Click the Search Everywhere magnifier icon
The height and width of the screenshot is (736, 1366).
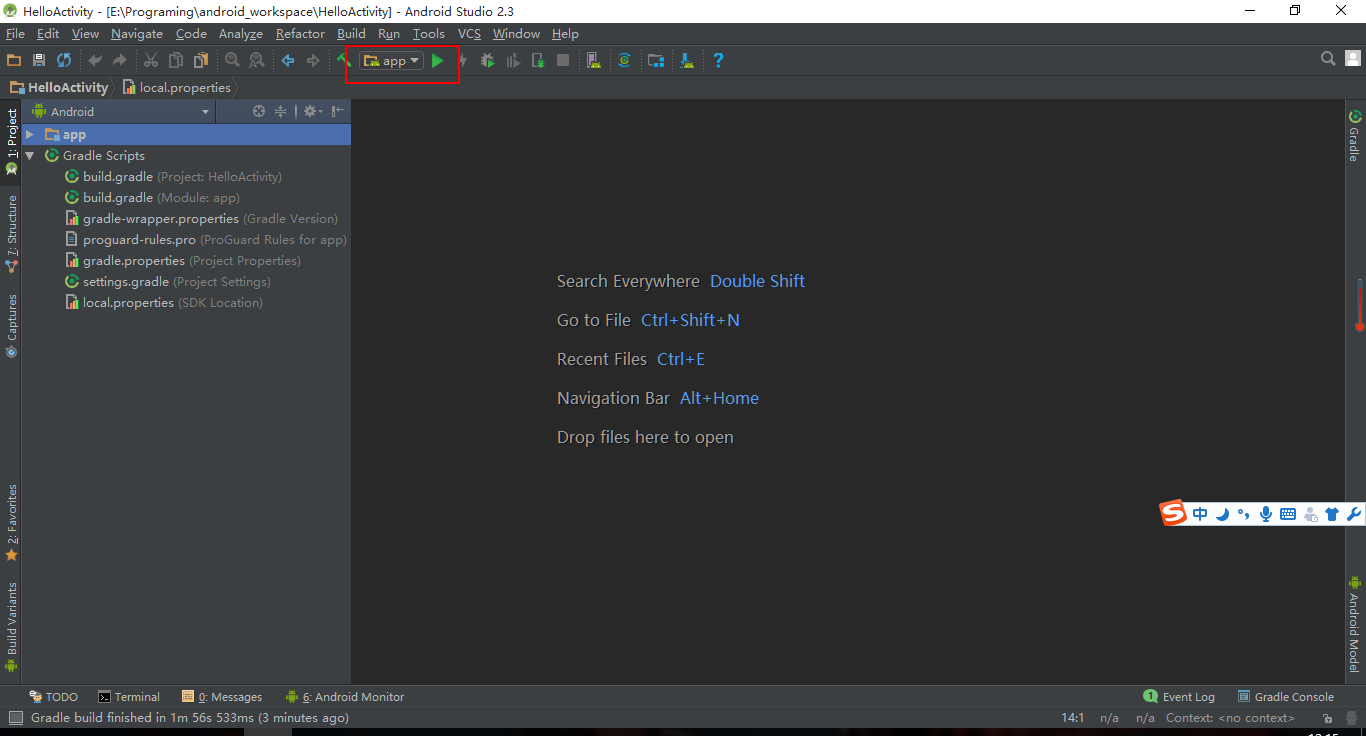[x=1328, y=59]
